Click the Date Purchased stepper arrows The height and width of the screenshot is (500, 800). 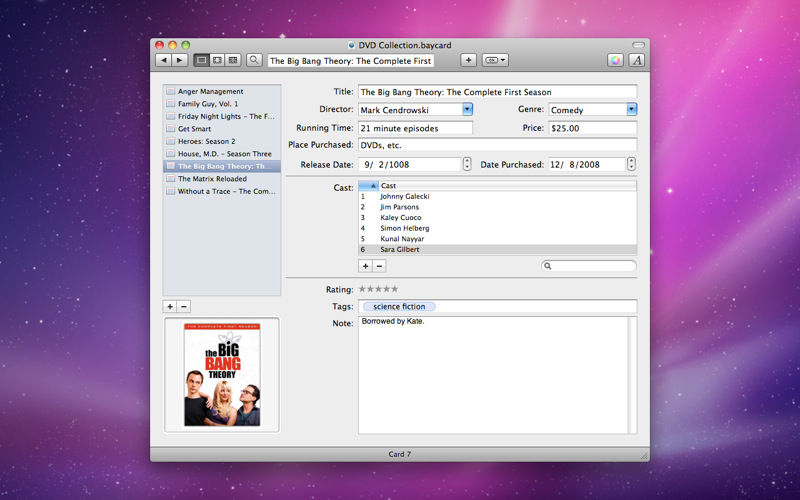632,164
